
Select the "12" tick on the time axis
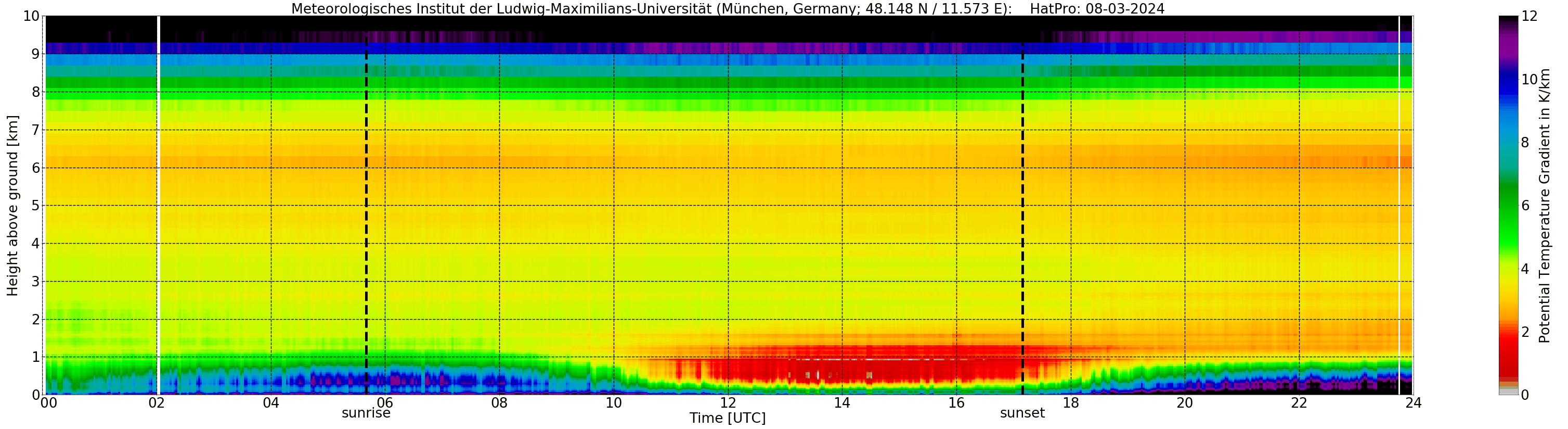728,403
